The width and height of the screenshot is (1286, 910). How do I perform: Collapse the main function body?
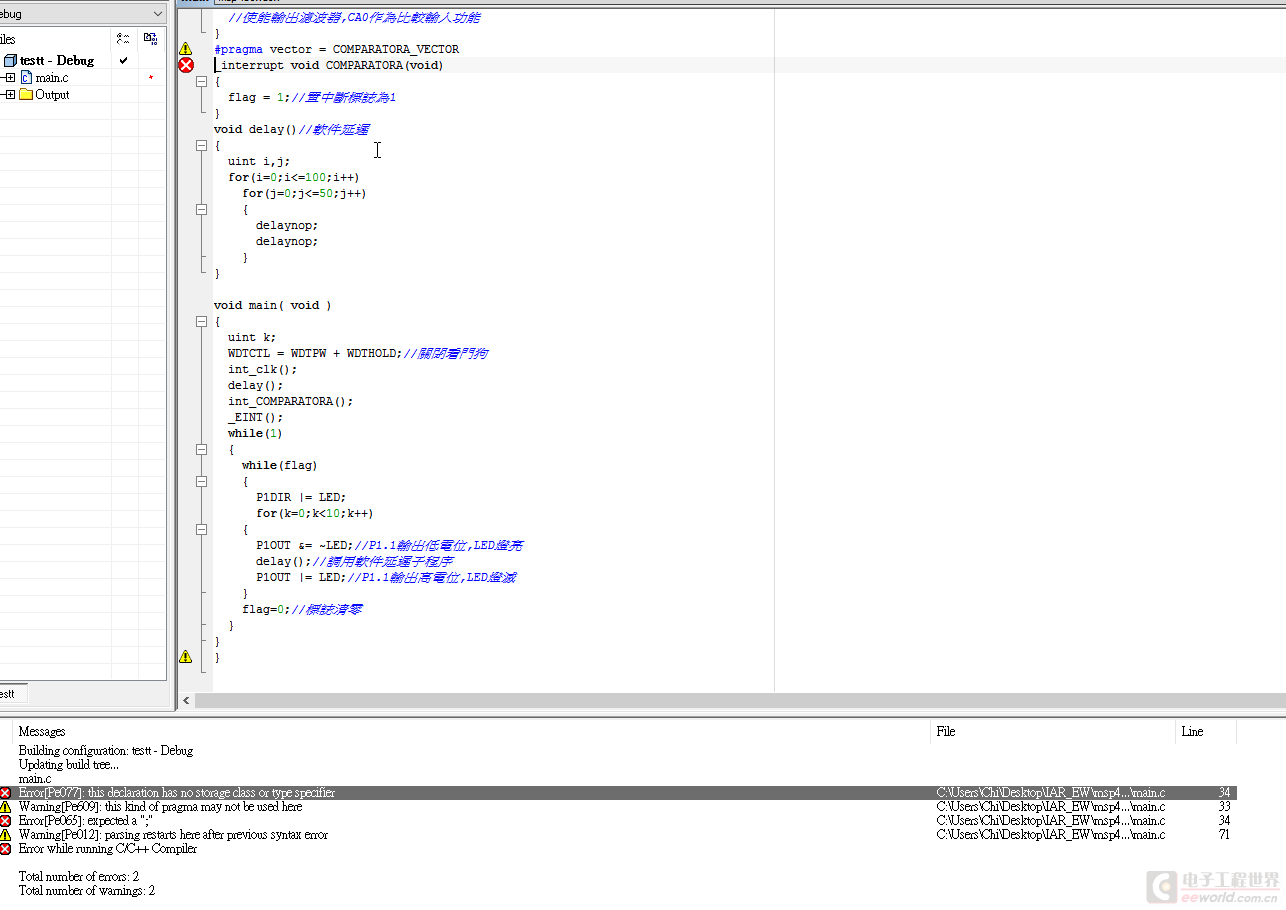(x=201, y=321)
